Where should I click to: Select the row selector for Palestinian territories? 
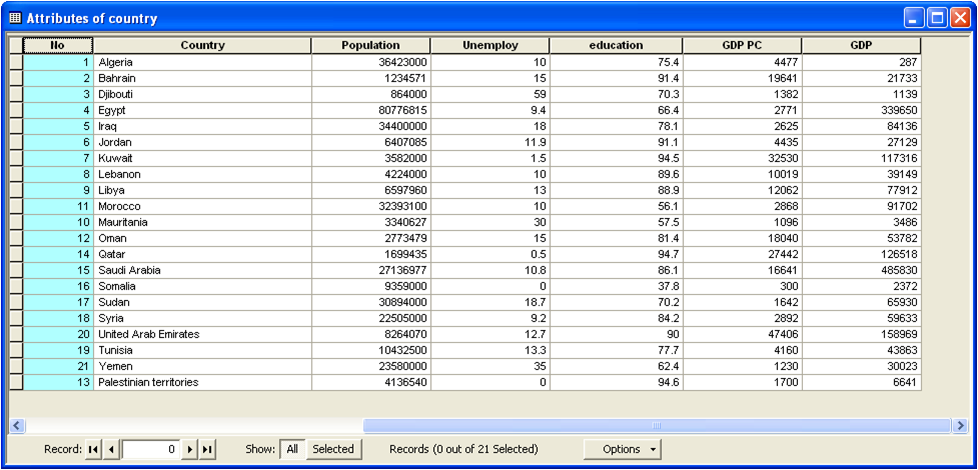pyautogui.click(x=16, y=383)
